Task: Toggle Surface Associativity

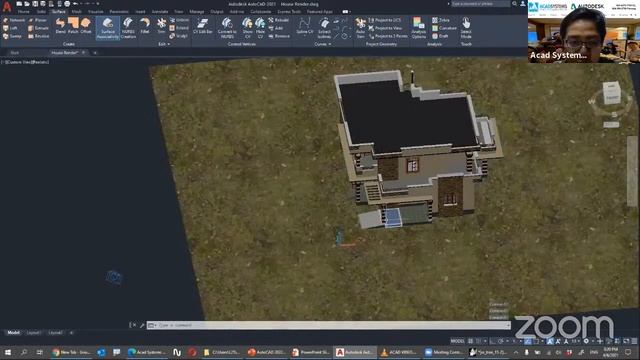Action: click(x=108, y=28)
